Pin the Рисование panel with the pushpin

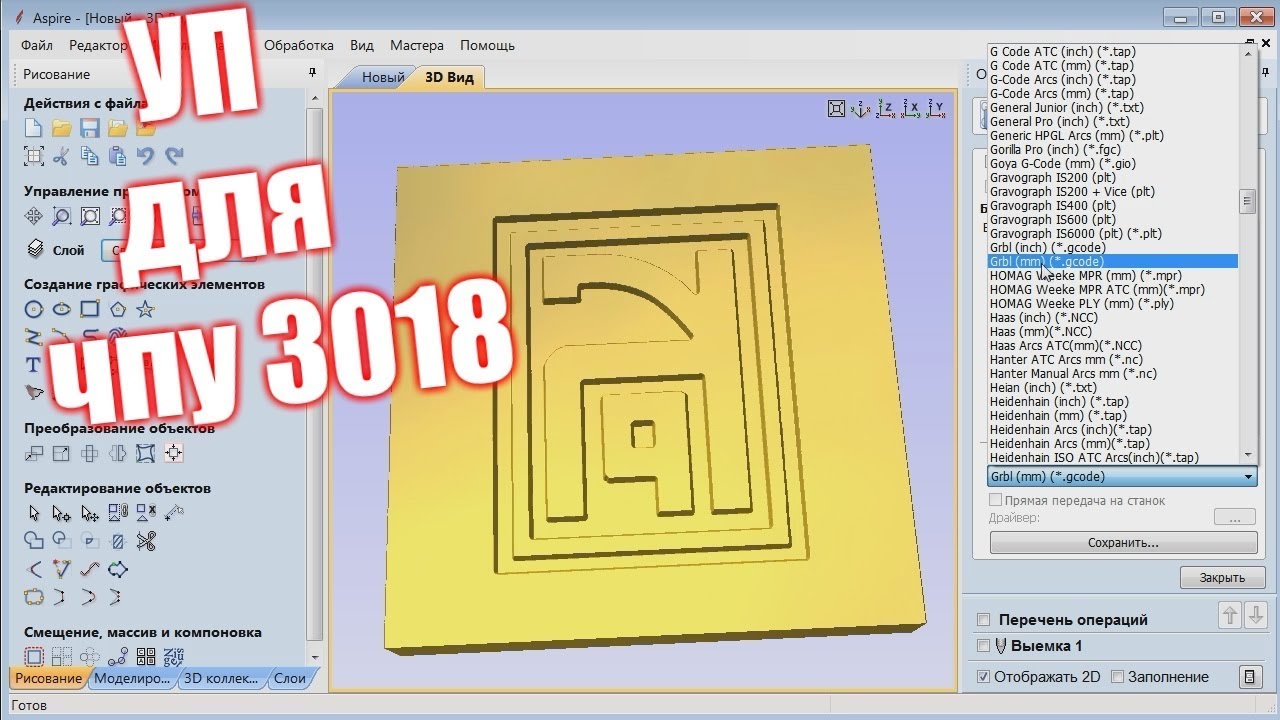point(312,73)
